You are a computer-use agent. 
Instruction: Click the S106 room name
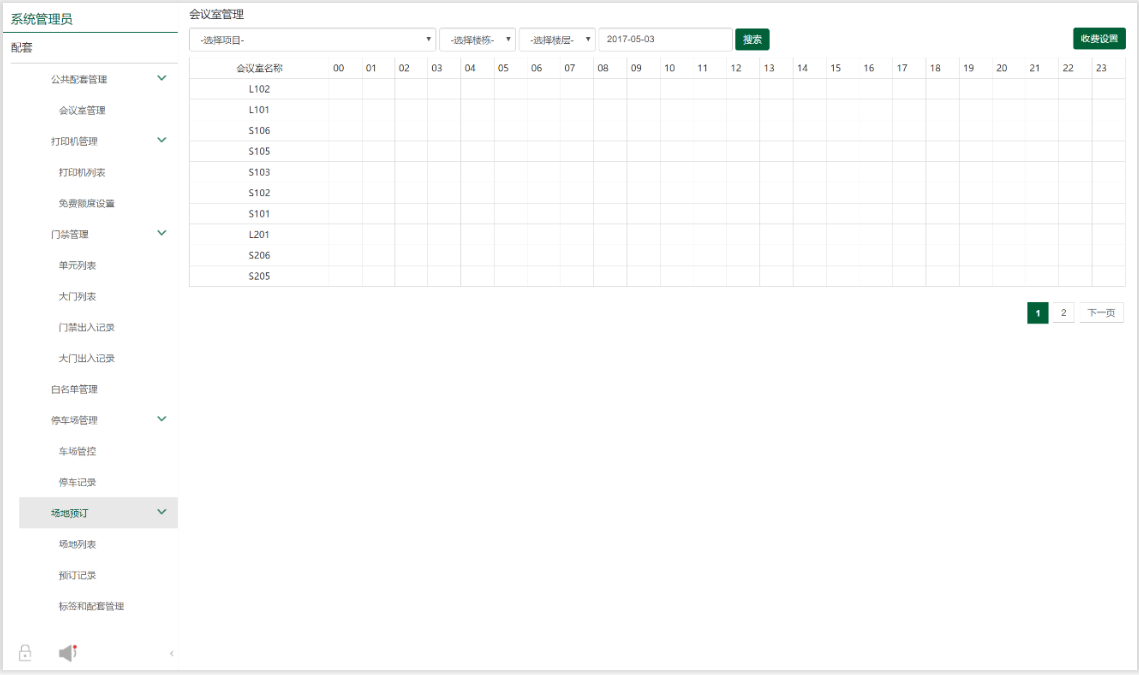pyautogui.click(x=259, y=131)
